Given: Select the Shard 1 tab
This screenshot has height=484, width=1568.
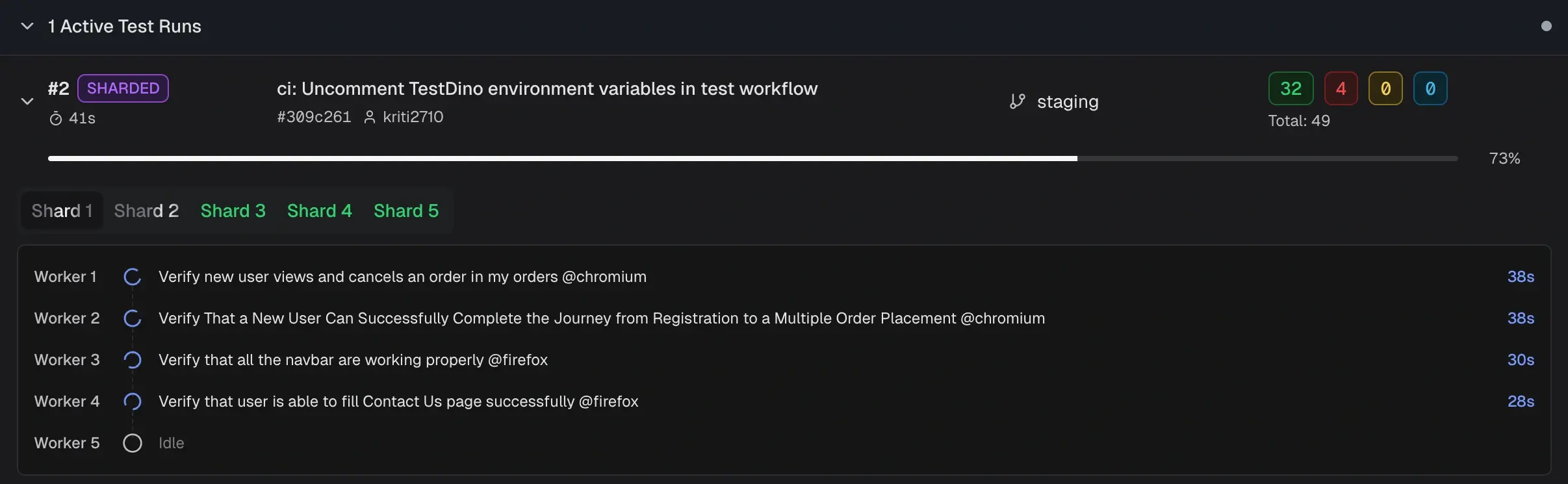Looking at the screenshot, I should [62, 210].
